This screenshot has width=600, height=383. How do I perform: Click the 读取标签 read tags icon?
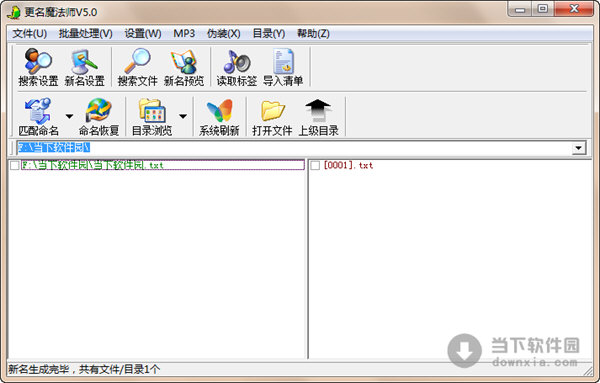237,67
